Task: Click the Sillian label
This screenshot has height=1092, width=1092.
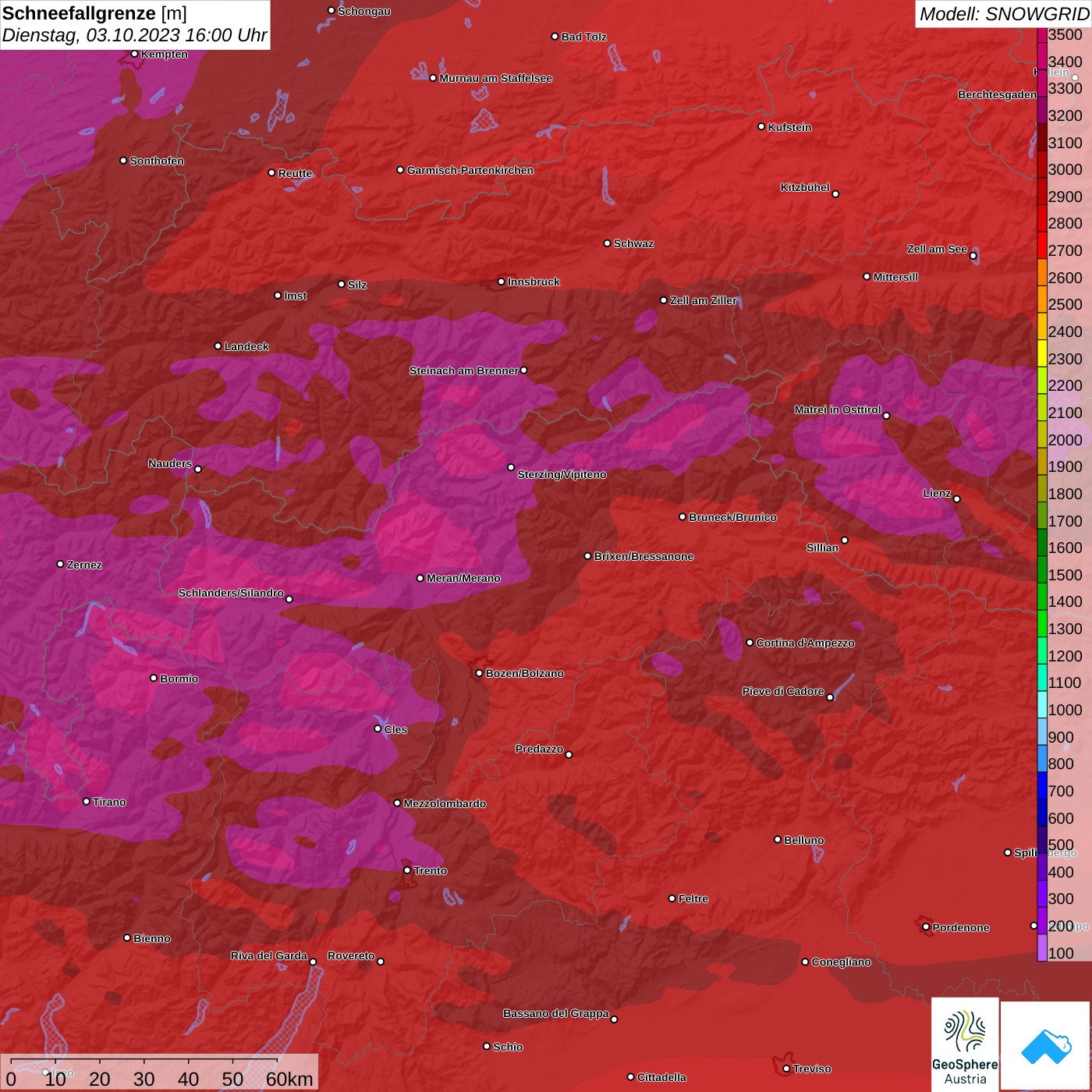Action: click(x=822, y=548)
